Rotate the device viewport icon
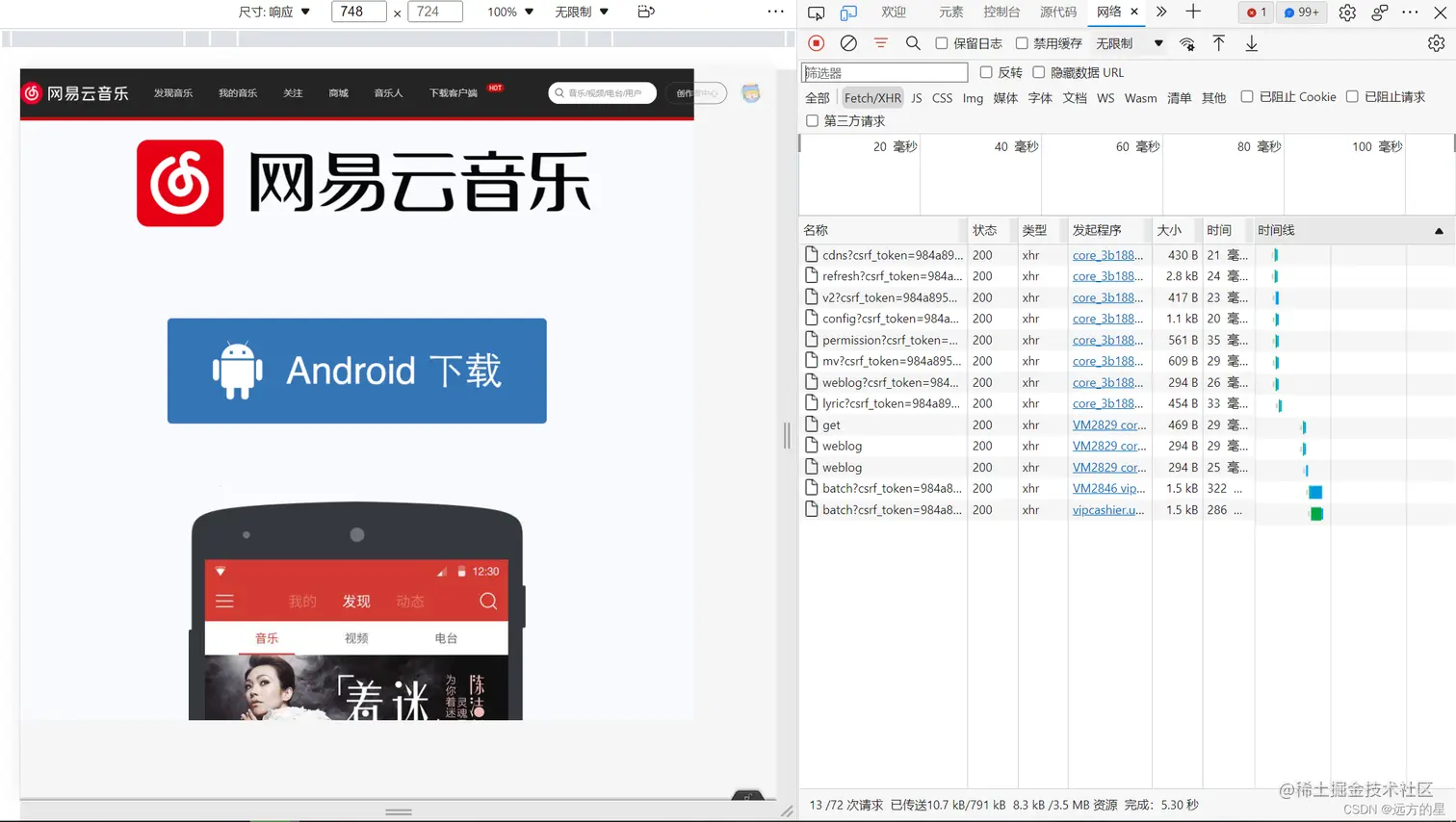 [646, 12]
